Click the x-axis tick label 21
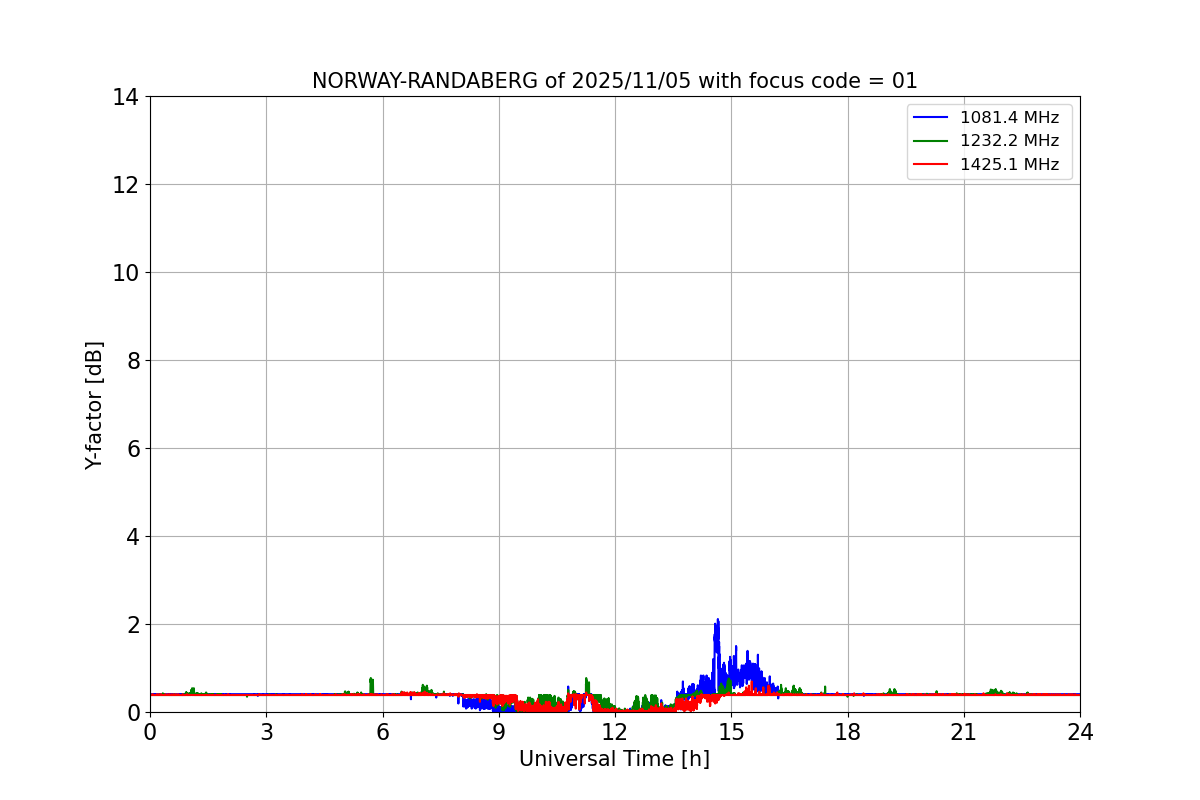This screenshot has height=800, width=1200. (x=964, y=733)
